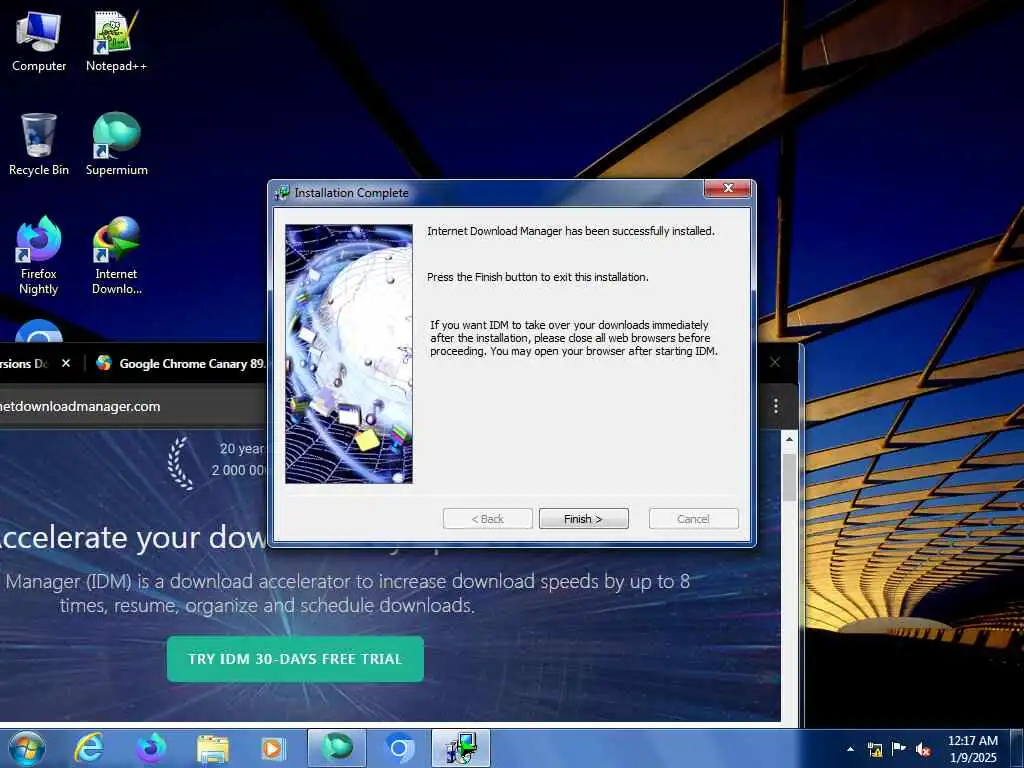
Task: Switch to IDM installer taskbar item
Action: pyautogui.click(x=461, y=748)
